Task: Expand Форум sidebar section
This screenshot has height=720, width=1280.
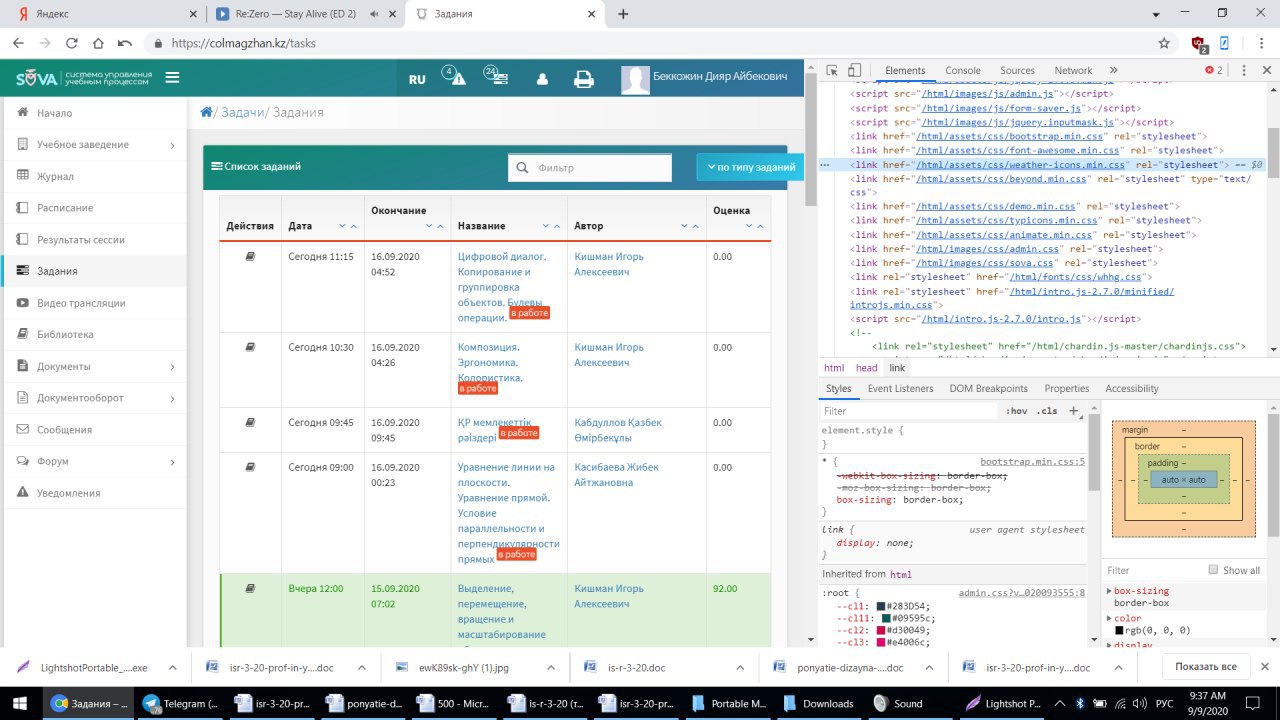Action: pos(94,461)
